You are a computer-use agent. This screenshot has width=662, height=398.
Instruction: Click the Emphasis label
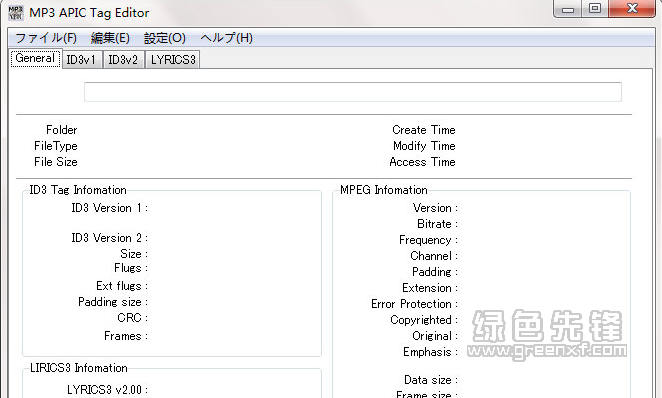[431, 352]
